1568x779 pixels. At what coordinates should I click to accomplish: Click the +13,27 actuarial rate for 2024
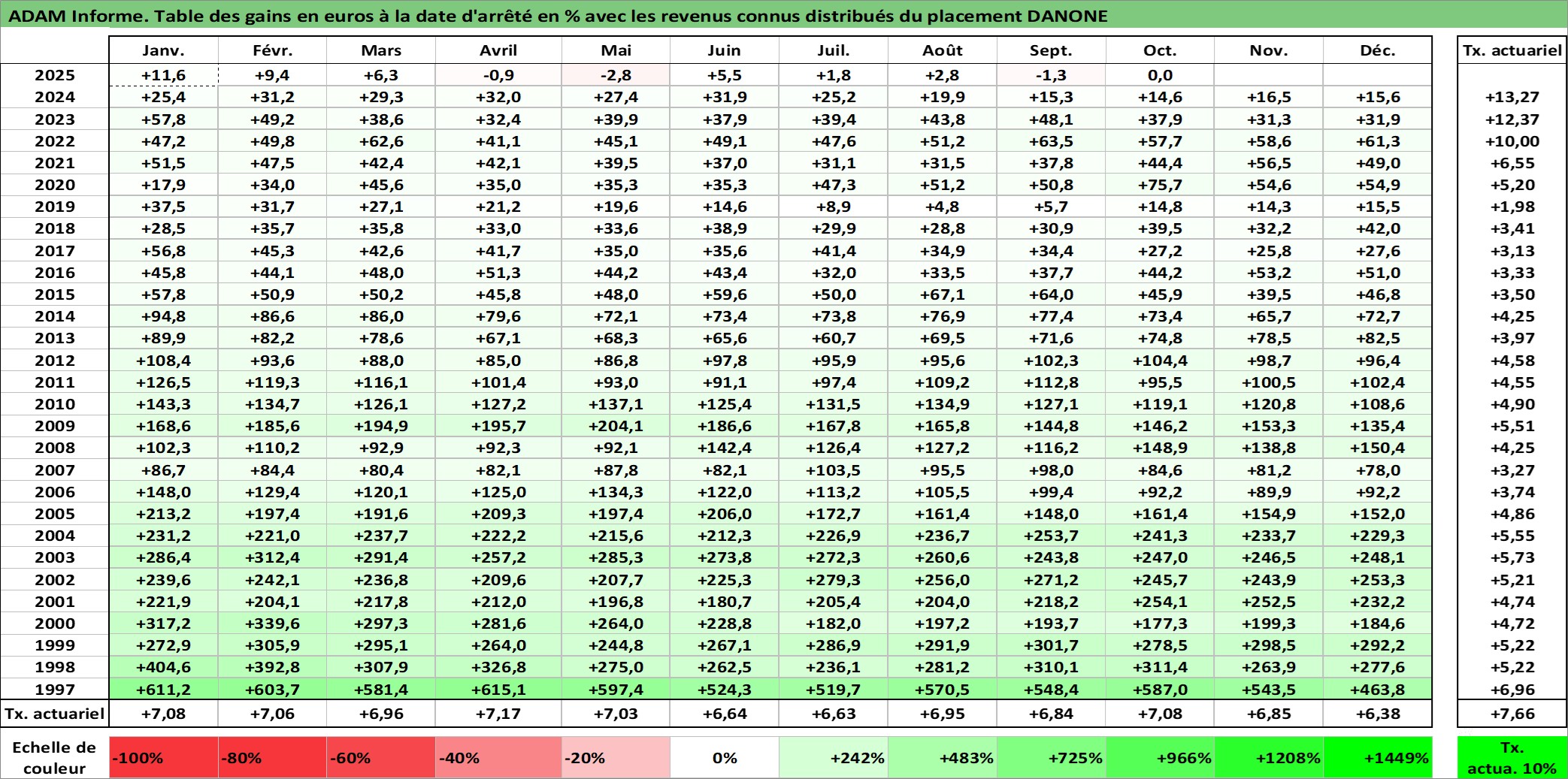[1512, 97]
